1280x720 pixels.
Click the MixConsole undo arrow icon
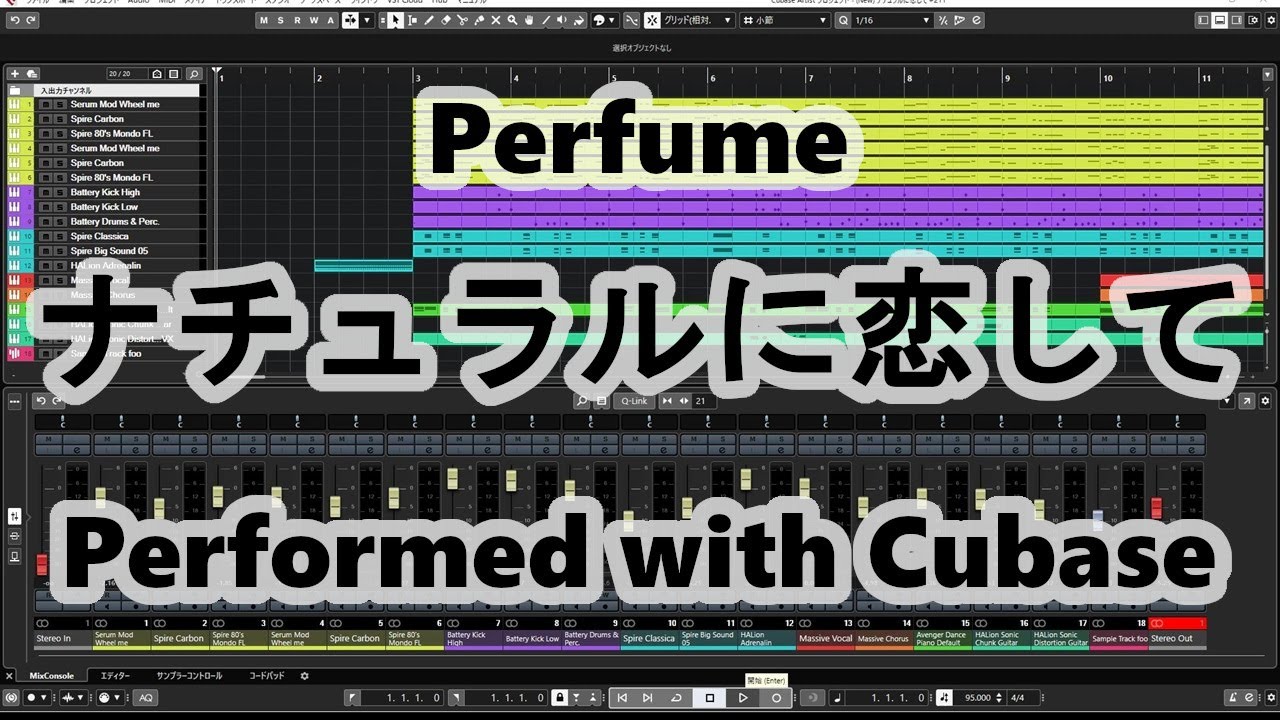41,400
